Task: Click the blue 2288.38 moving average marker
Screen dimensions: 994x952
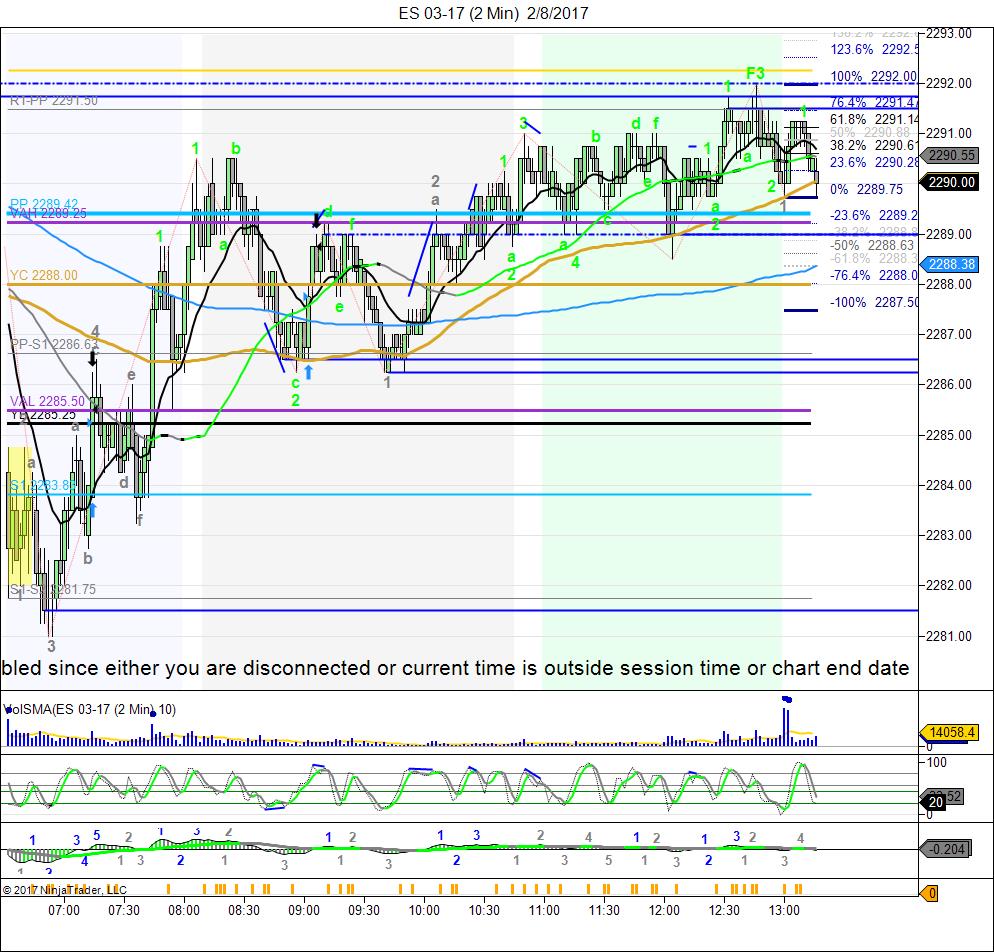Action: 951,264
